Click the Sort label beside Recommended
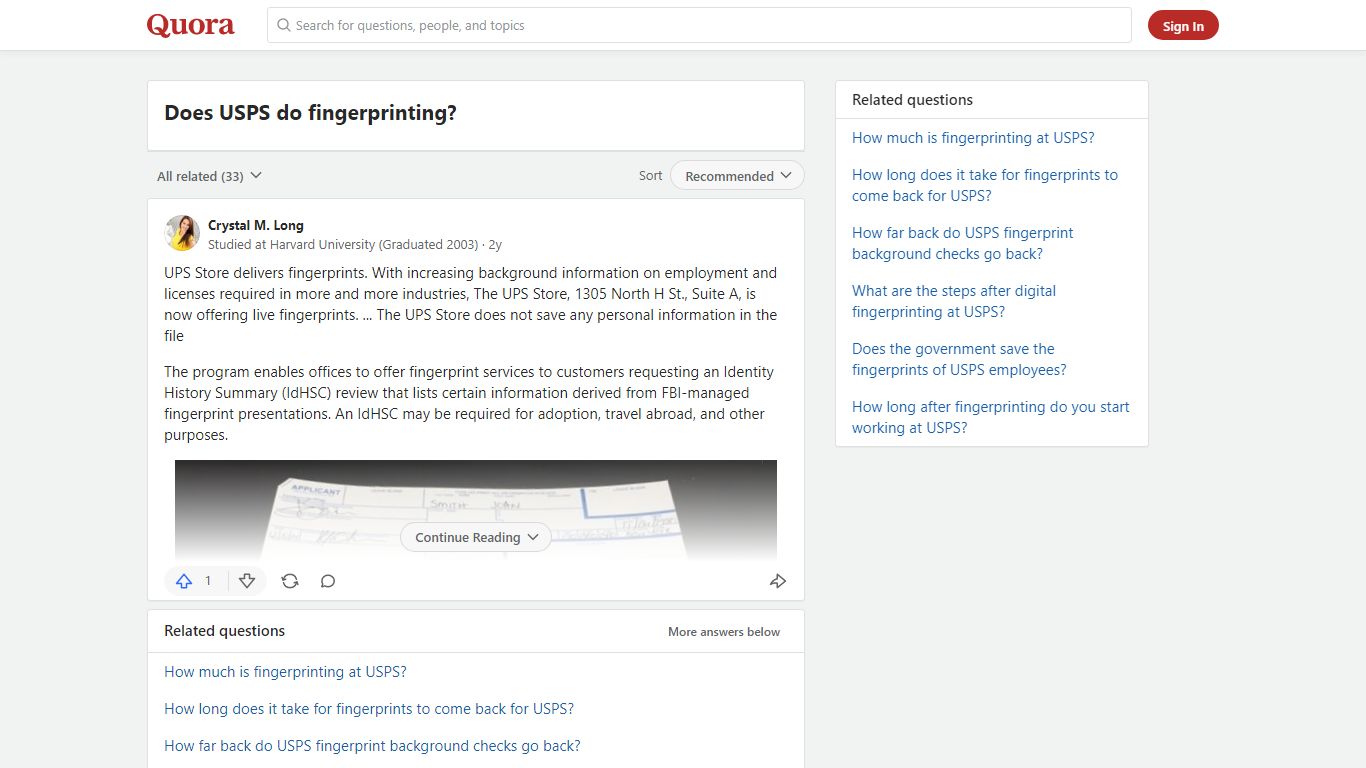 point(650,176)
